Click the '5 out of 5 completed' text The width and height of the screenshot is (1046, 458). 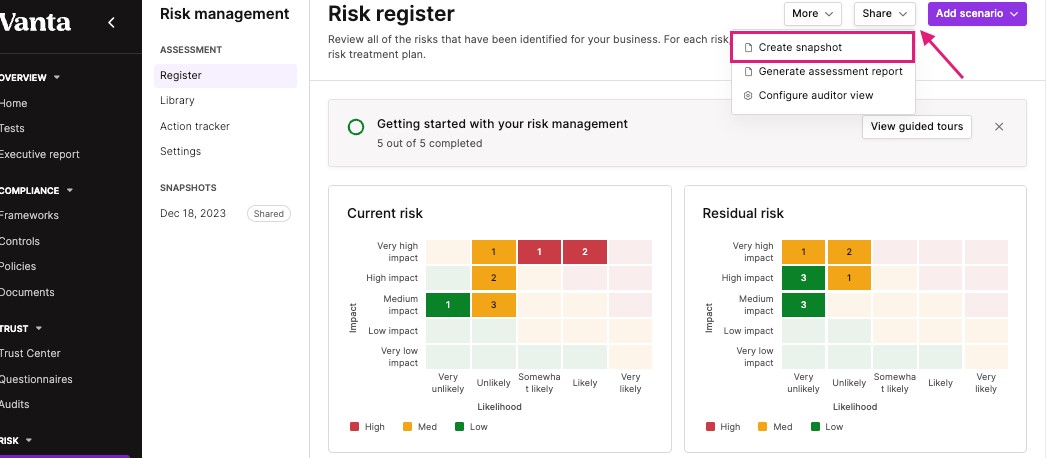coord(430,143)
